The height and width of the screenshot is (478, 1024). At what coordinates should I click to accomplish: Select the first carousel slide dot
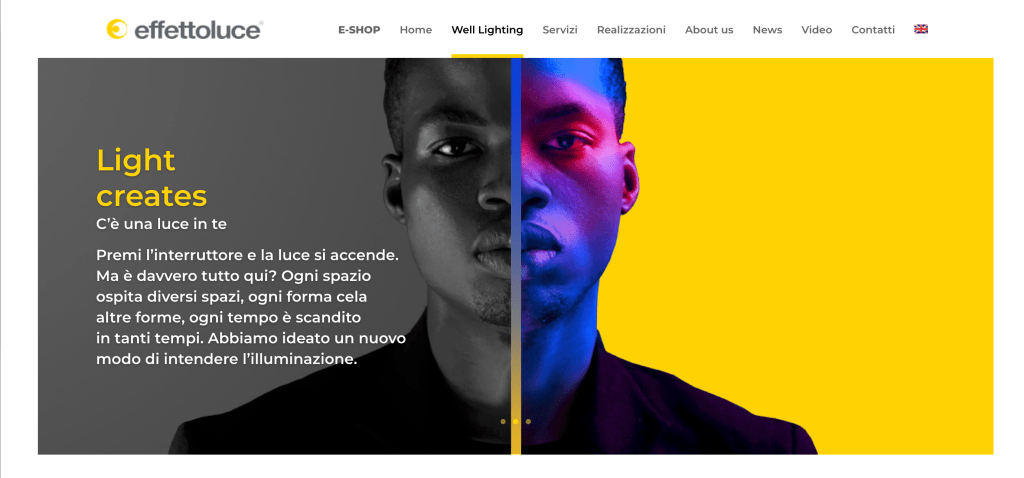click(503, 422)
